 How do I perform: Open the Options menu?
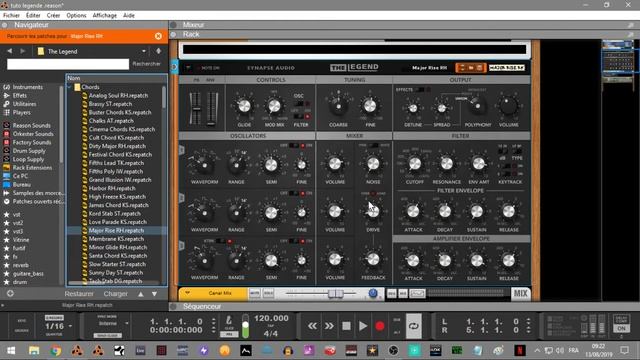point(76,16)
